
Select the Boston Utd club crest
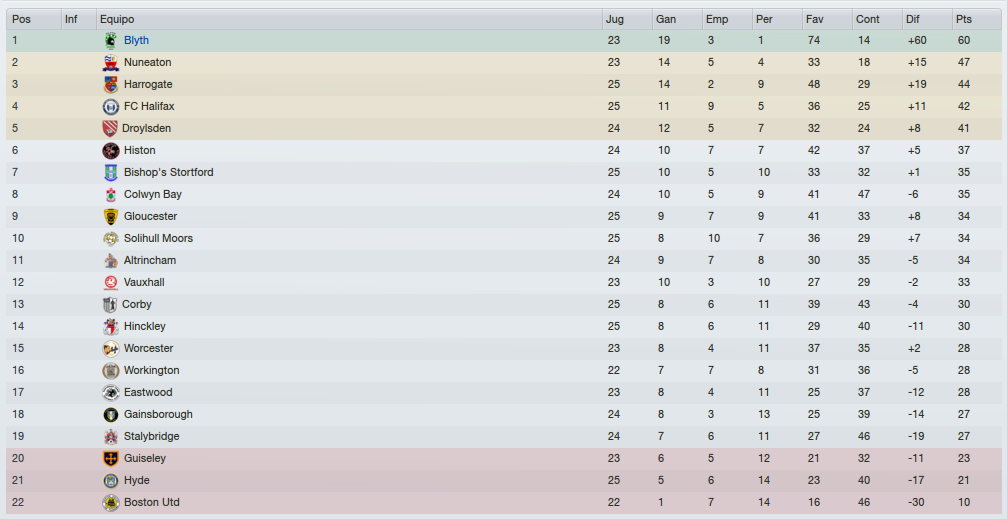[110, 502]
